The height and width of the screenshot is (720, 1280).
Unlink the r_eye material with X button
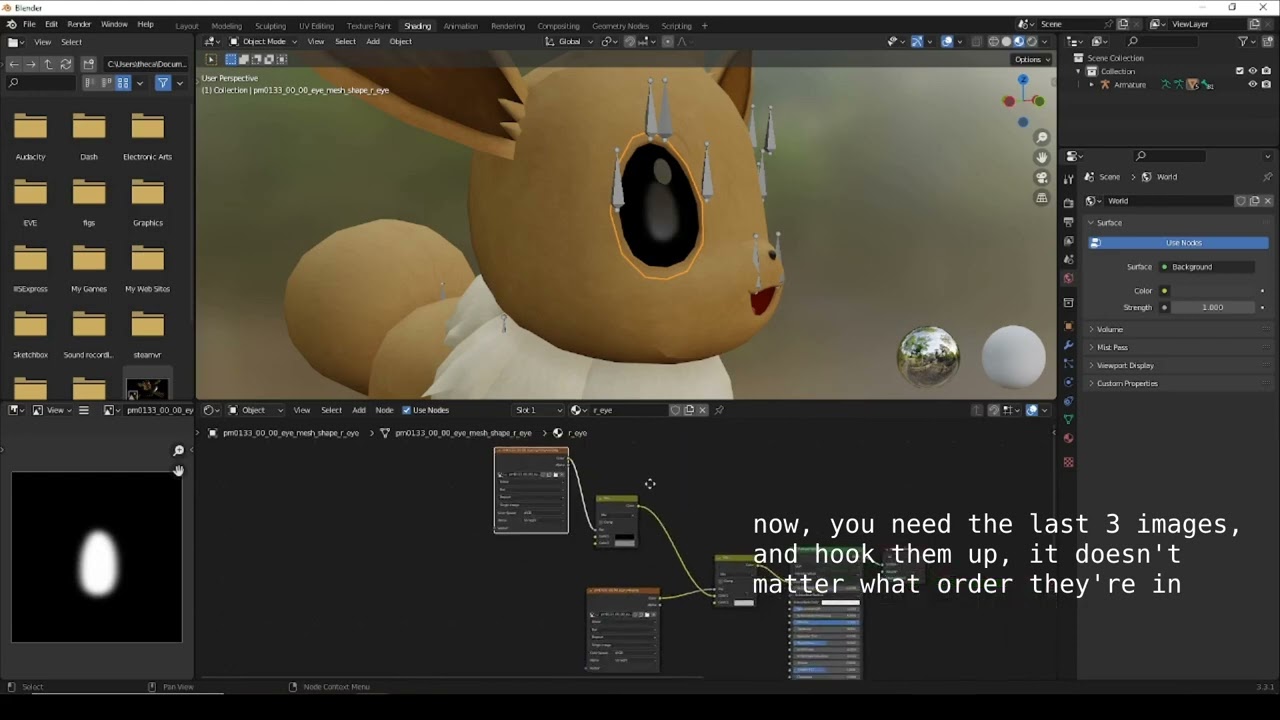click(x=702, y=410)
